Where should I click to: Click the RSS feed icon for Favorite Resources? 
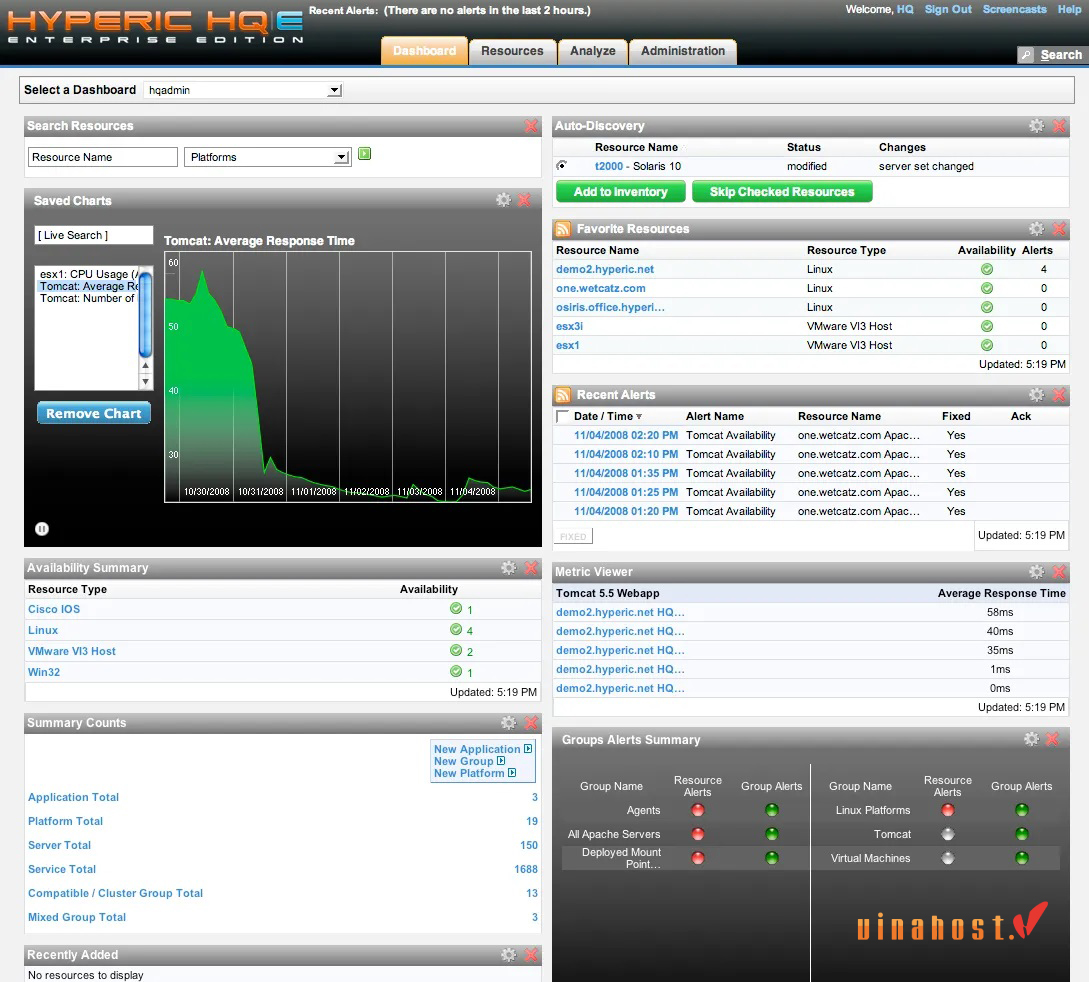[x=563, y=229]
